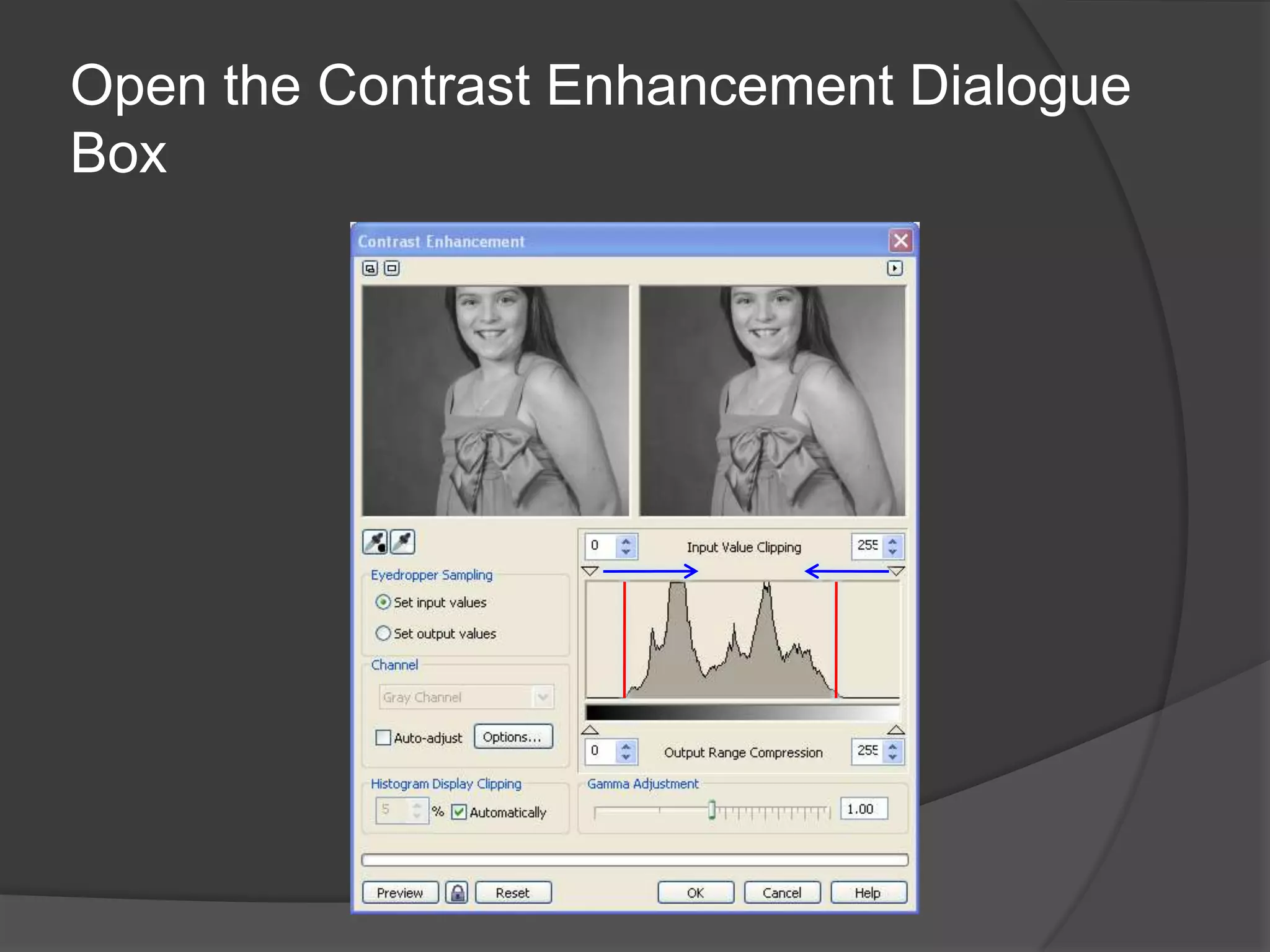Click the right output range marker triangle

tap(897, 729)
